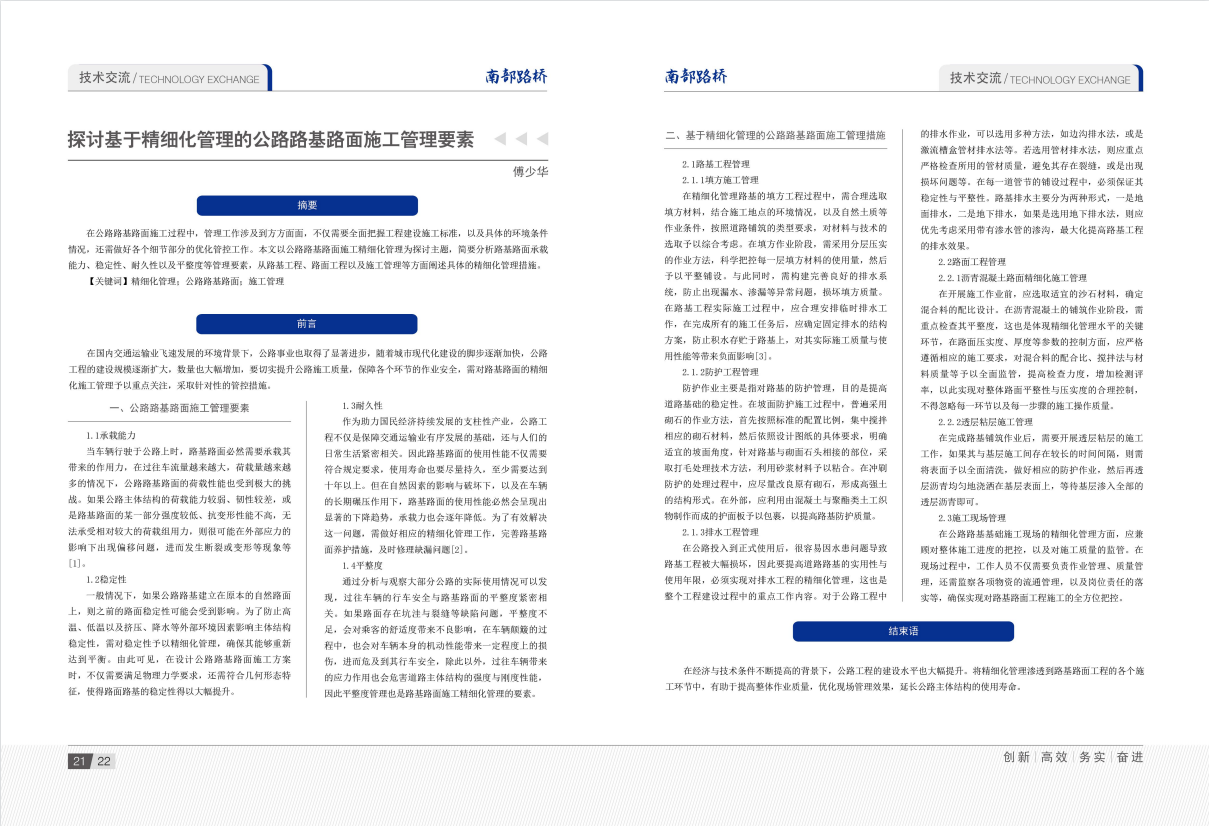This screenshot has width=1209, height=826.
Task: Click the blue 摘要 section banner
Action: tap(307, 205)
